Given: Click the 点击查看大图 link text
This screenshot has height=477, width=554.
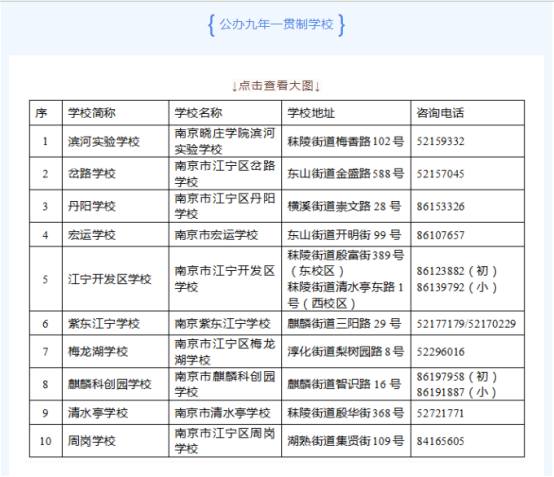Looking at the screenshot, I should click(276, 86).
